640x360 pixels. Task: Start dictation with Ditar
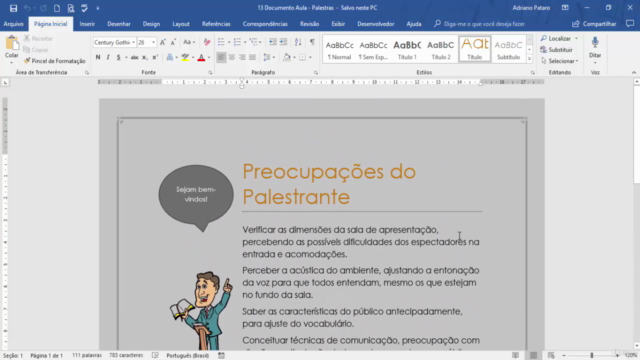[x=595, y=49]
